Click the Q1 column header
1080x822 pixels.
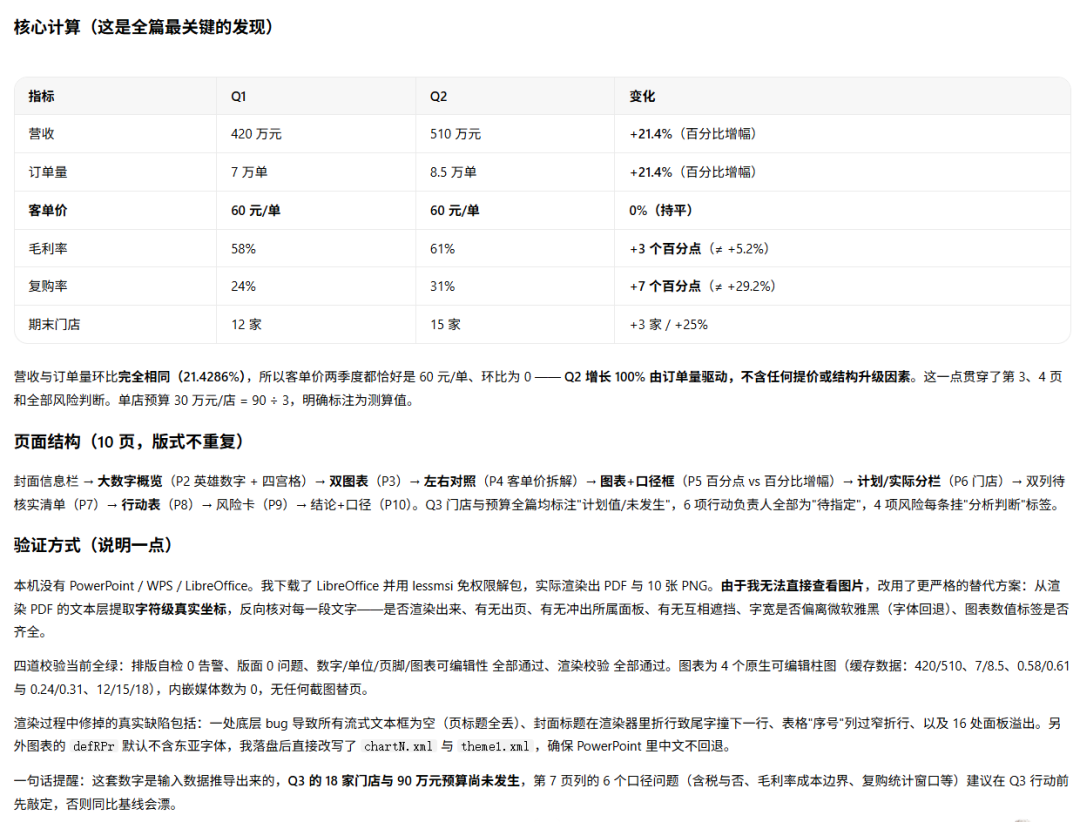(238, 96)
